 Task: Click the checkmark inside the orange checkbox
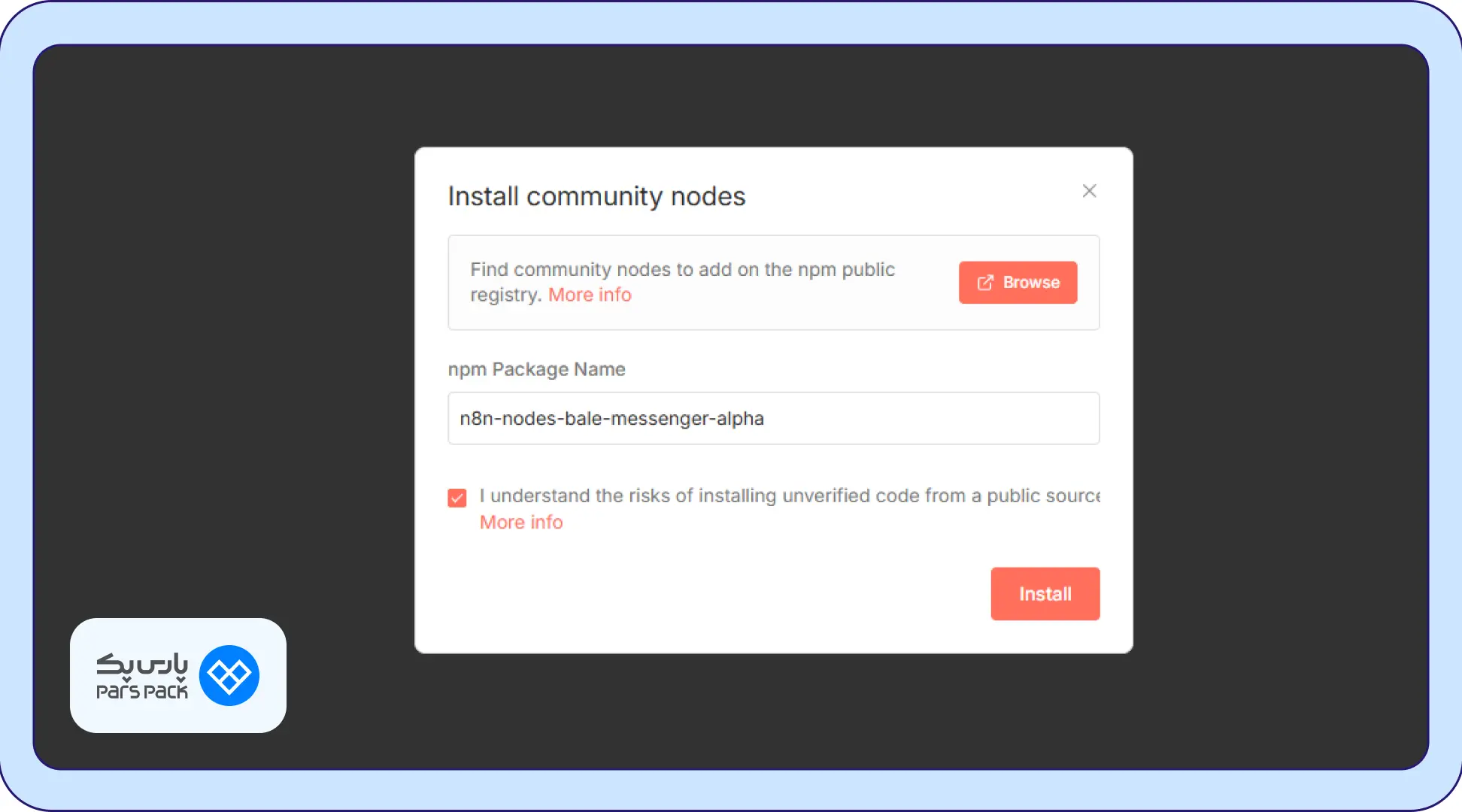click(457, 498)
